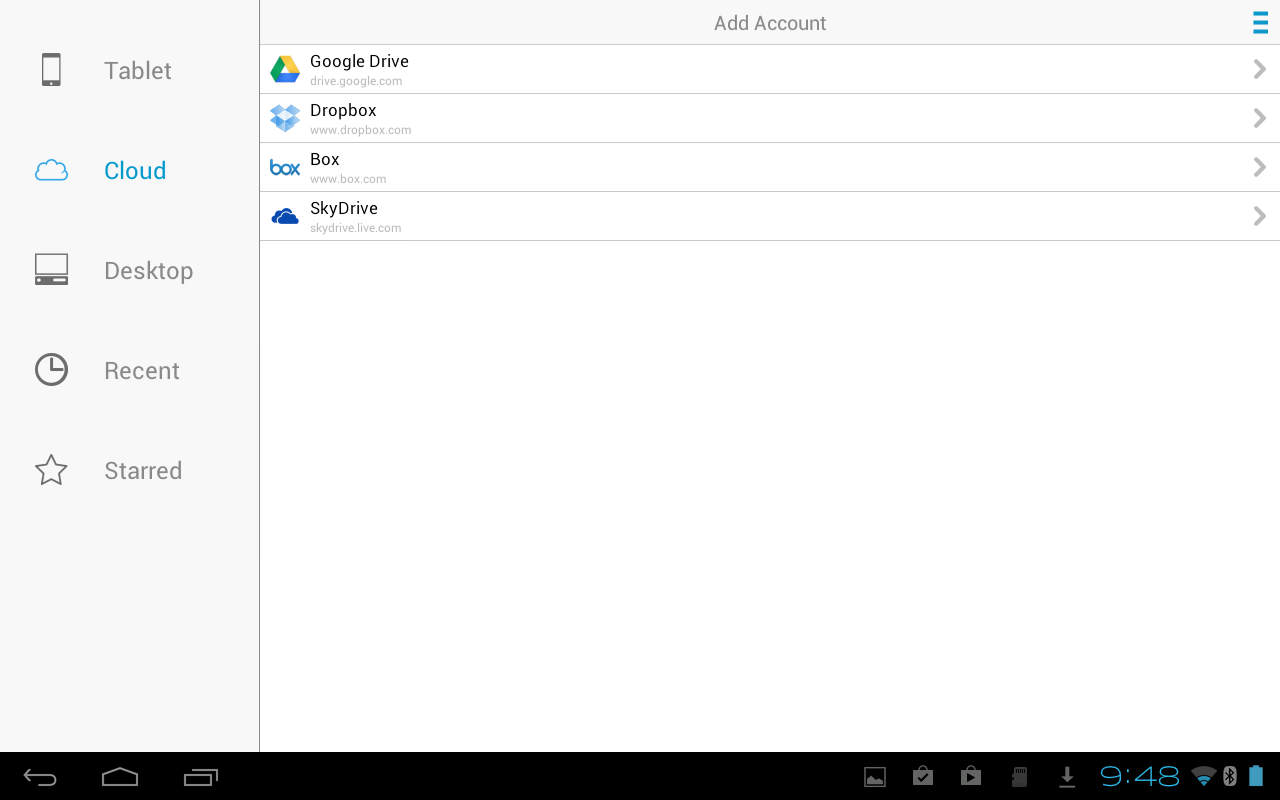1280x800 pixels.
Task: Click the Google Drive logo
Action: click(284, 68)
